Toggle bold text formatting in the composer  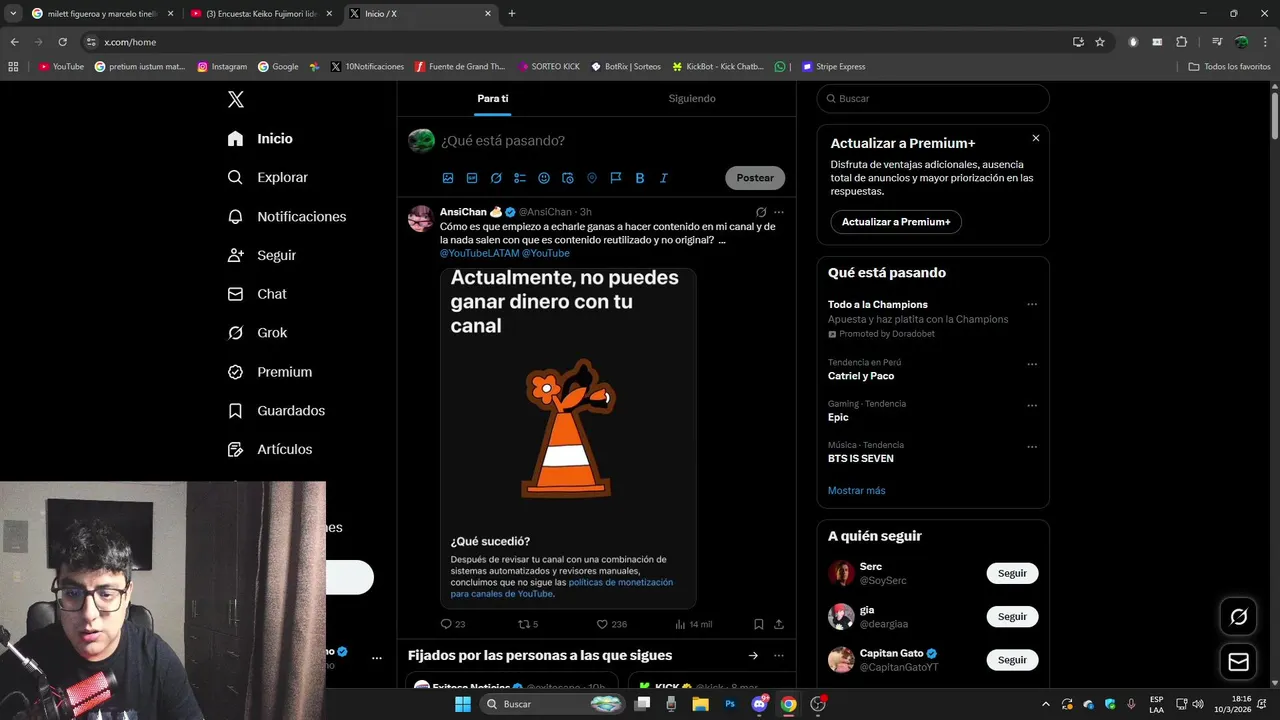(x=640, y=178)
